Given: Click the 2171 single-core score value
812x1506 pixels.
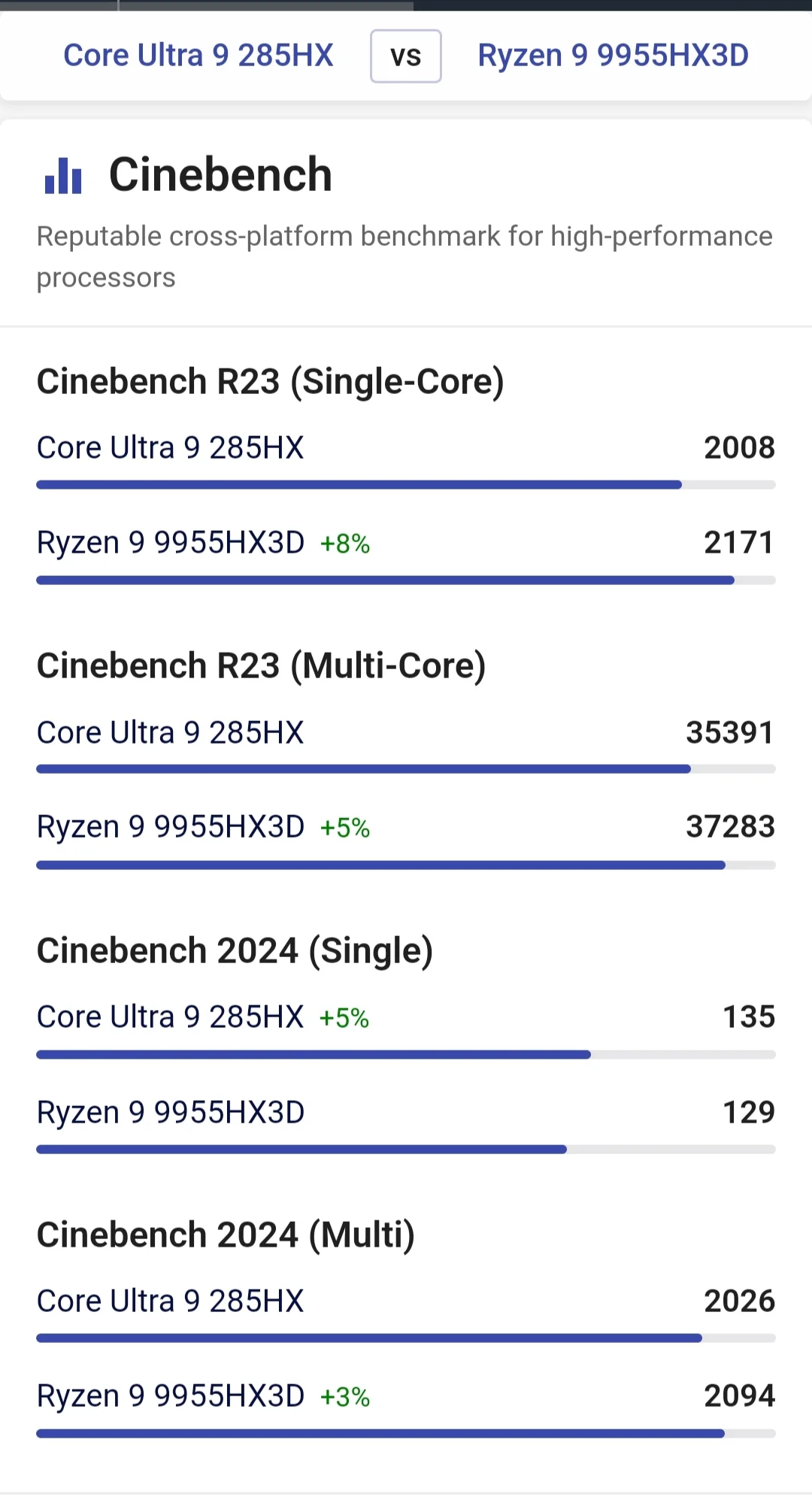Looking at the screenshot, I should 738,543.
